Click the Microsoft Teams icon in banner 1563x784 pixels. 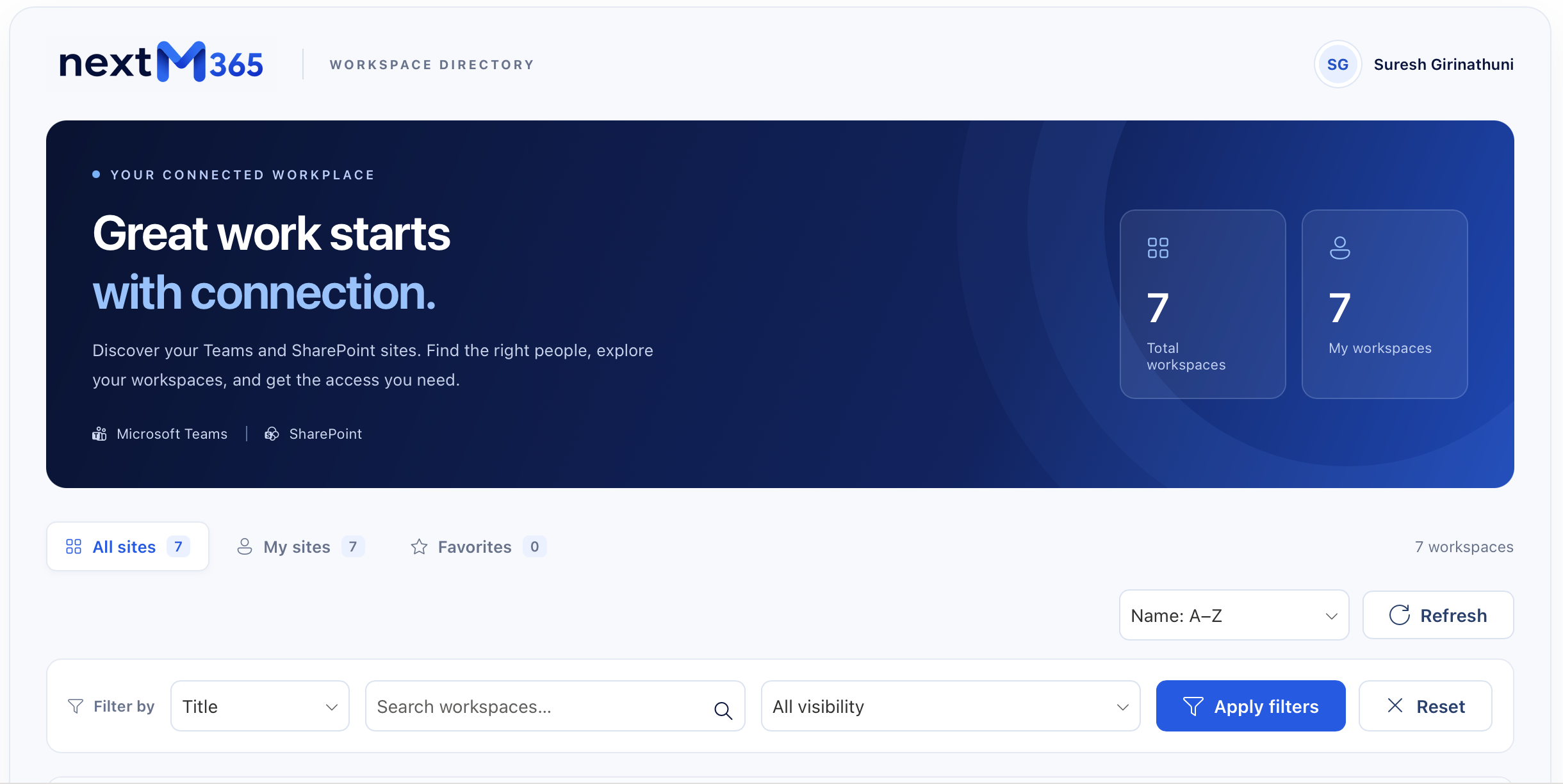99,434
